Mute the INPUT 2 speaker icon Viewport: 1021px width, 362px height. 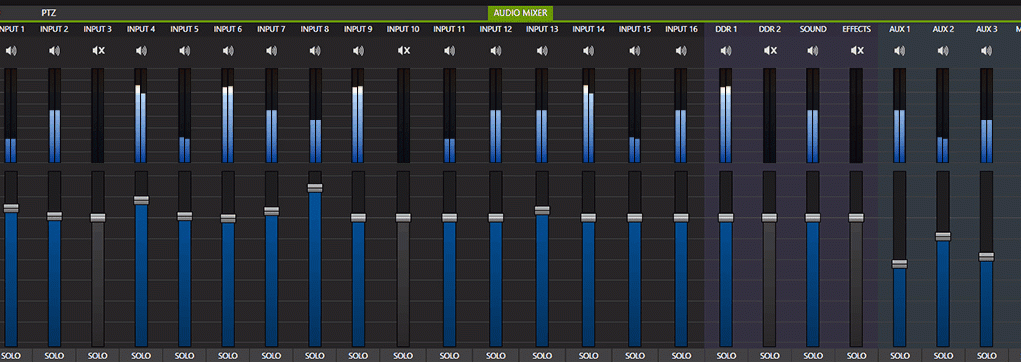coord(55,50)
